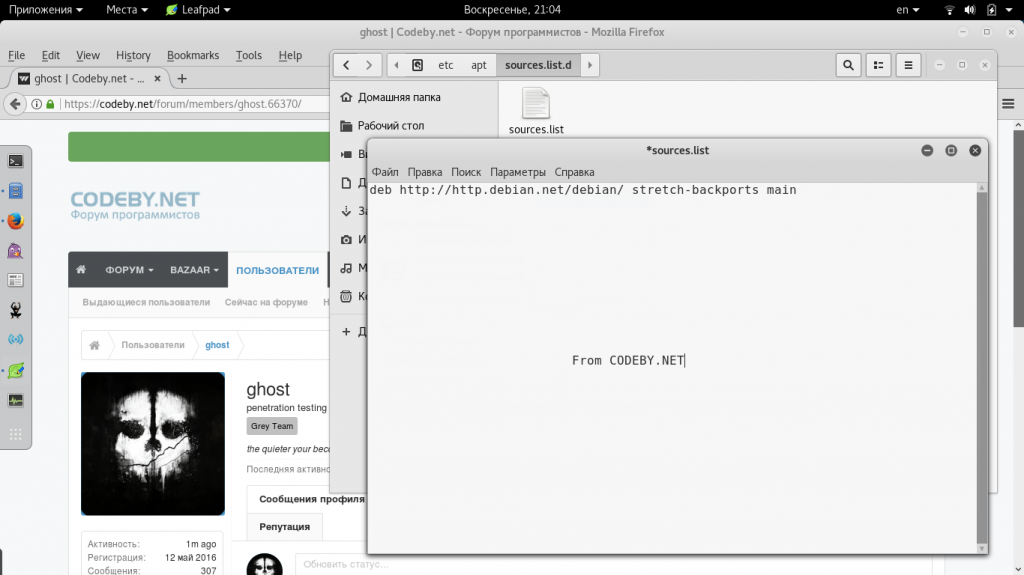Click the sources.list.d path segment
Screen dimensions: 1024x575
[x=538, y=65]
